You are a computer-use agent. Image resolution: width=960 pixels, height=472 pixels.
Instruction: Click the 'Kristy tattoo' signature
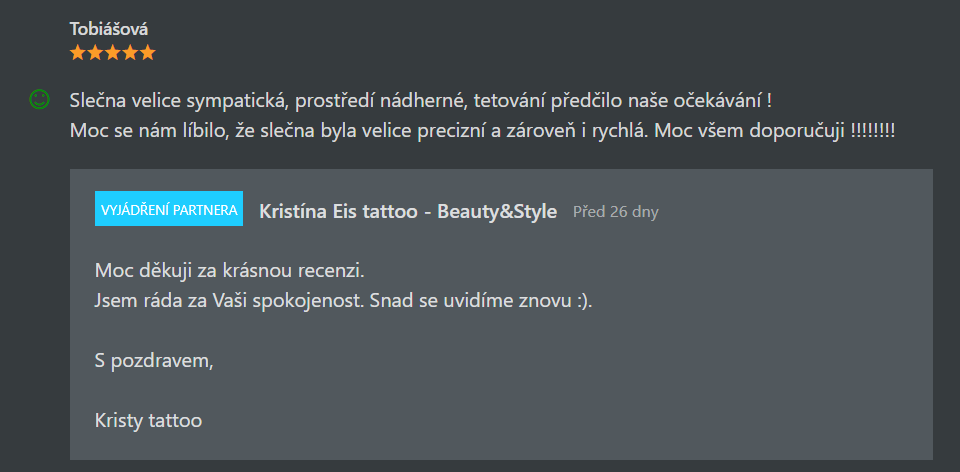[148, 421]
